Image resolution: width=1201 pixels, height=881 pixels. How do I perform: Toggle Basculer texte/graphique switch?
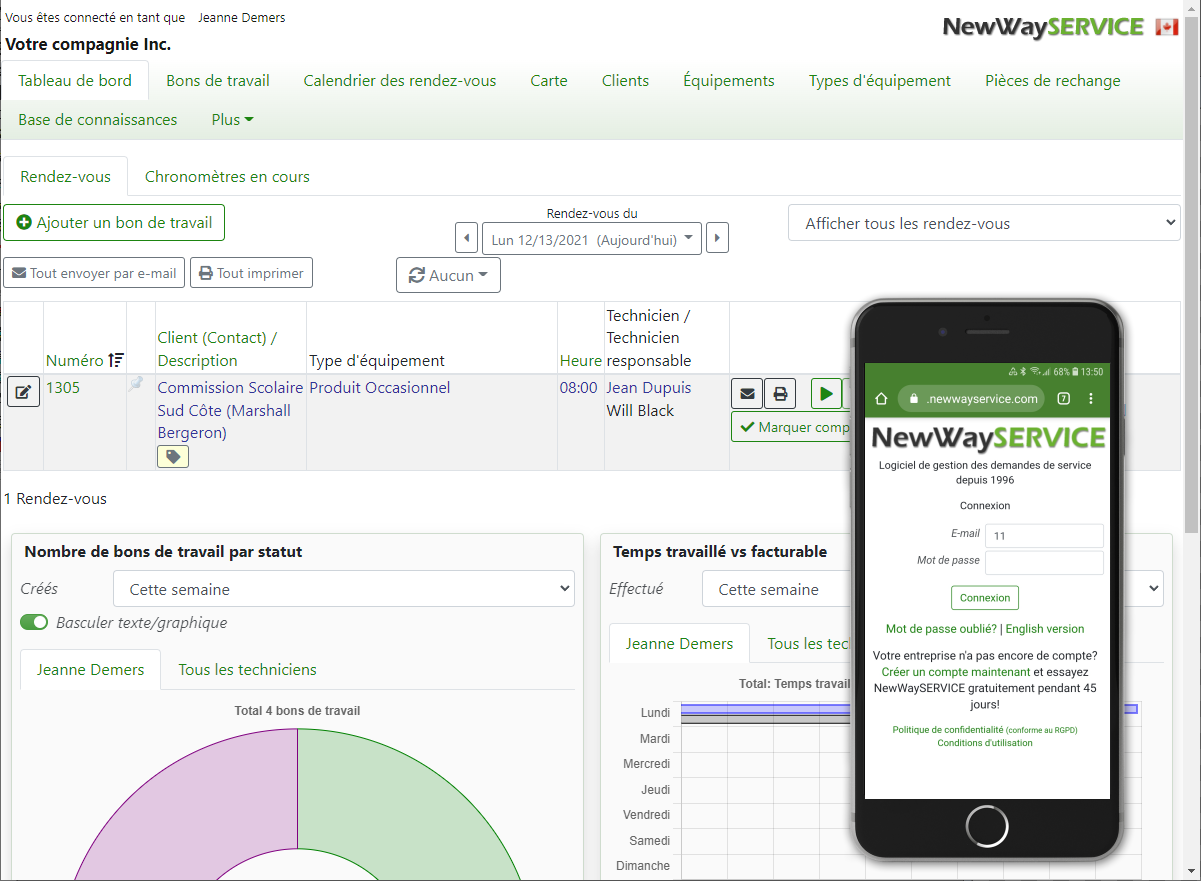tap(34, 622)
